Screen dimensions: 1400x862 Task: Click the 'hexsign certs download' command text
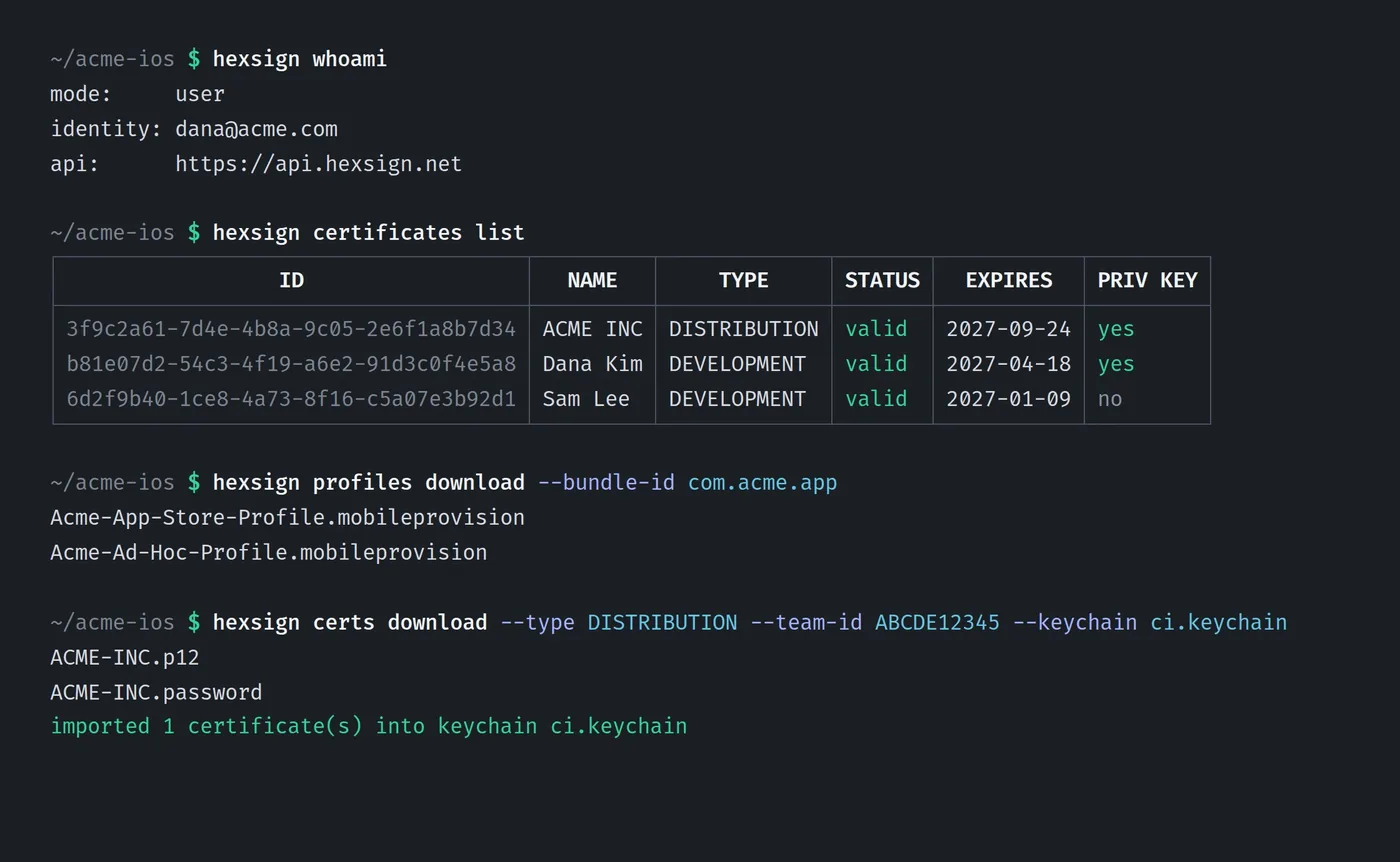tap(350, 623)
